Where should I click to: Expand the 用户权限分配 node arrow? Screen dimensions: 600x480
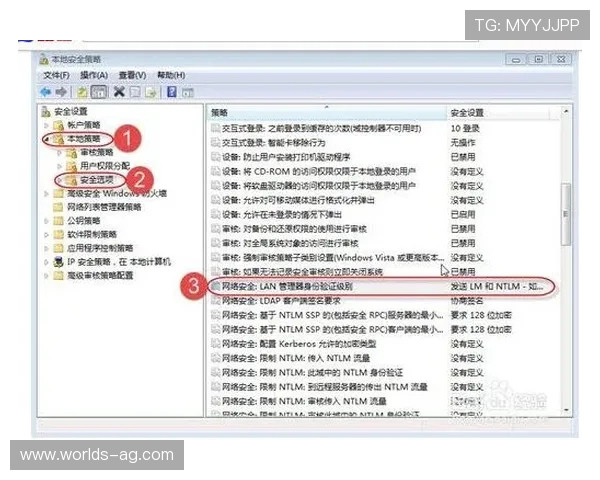pyautogui.click(x=60, y=166)
